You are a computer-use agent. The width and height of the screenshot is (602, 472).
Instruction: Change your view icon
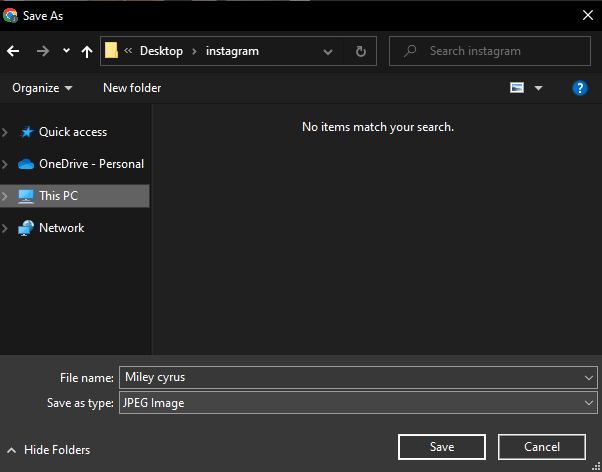pos(517,88)
